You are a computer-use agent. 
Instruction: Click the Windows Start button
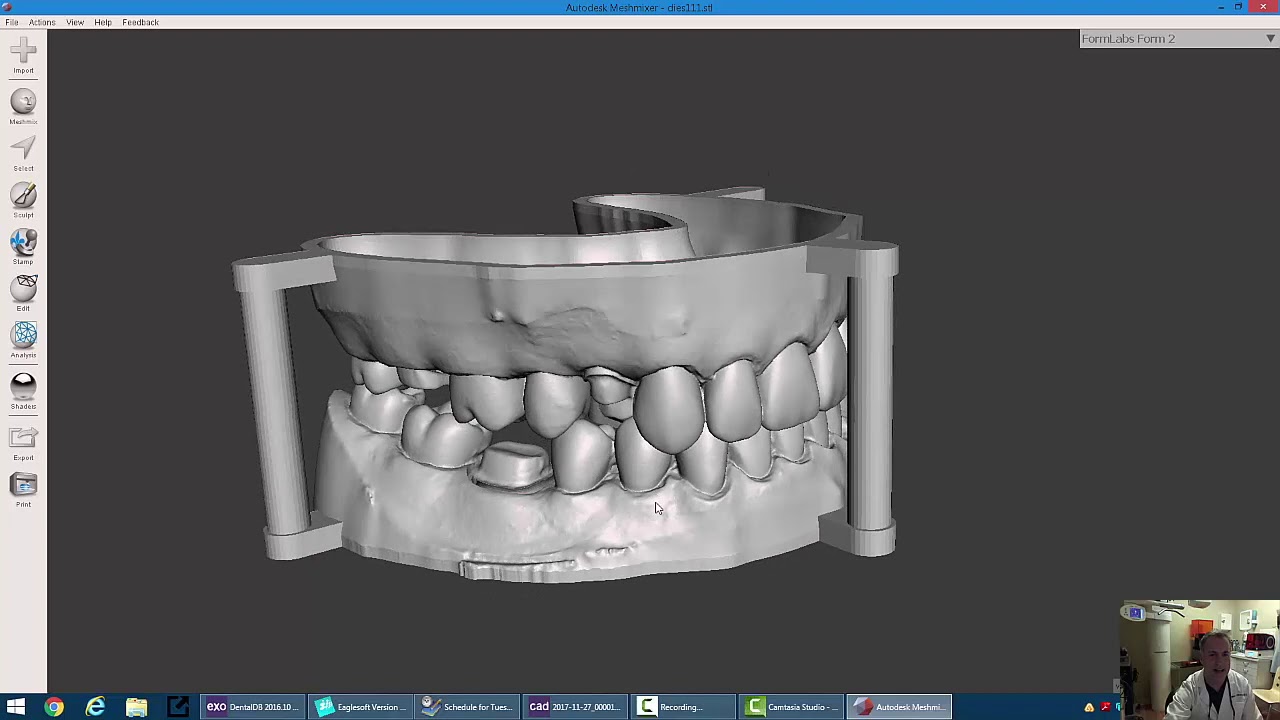coord(16,707)
